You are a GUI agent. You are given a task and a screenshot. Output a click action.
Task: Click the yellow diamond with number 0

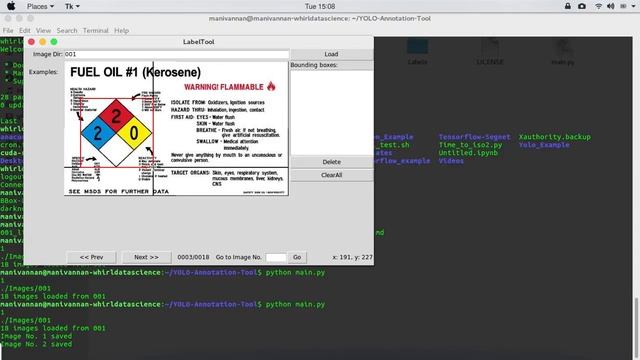pyautogui.click(x=134, y=133)
